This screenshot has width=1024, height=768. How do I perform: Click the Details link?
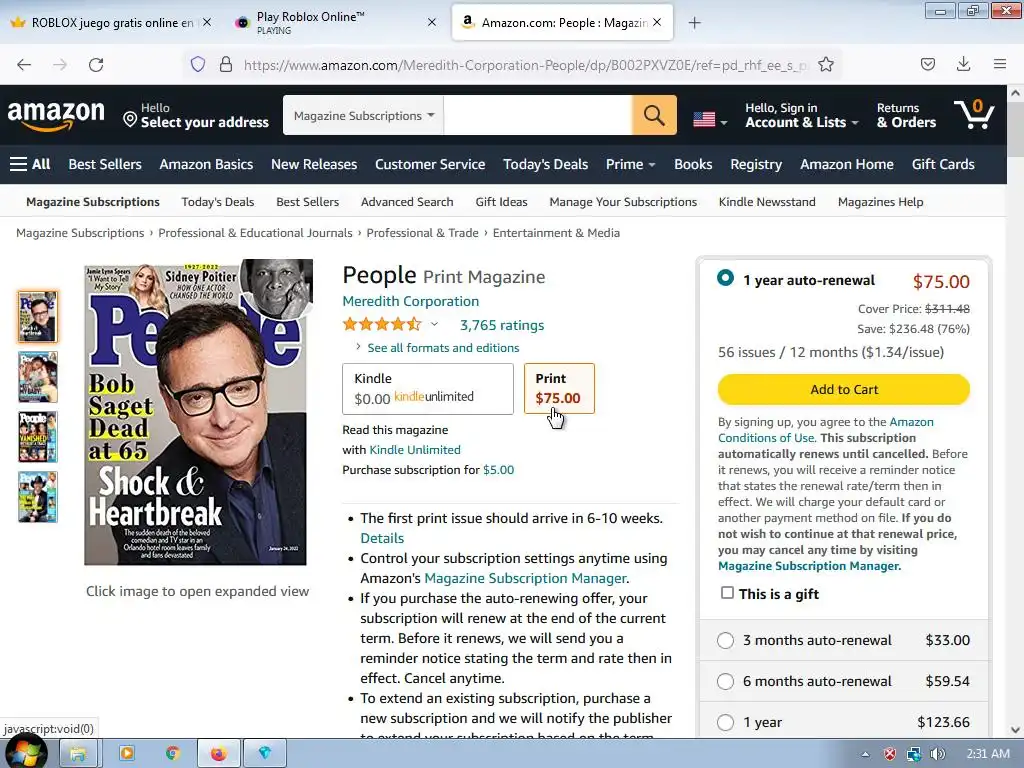(x=382, y=538)
